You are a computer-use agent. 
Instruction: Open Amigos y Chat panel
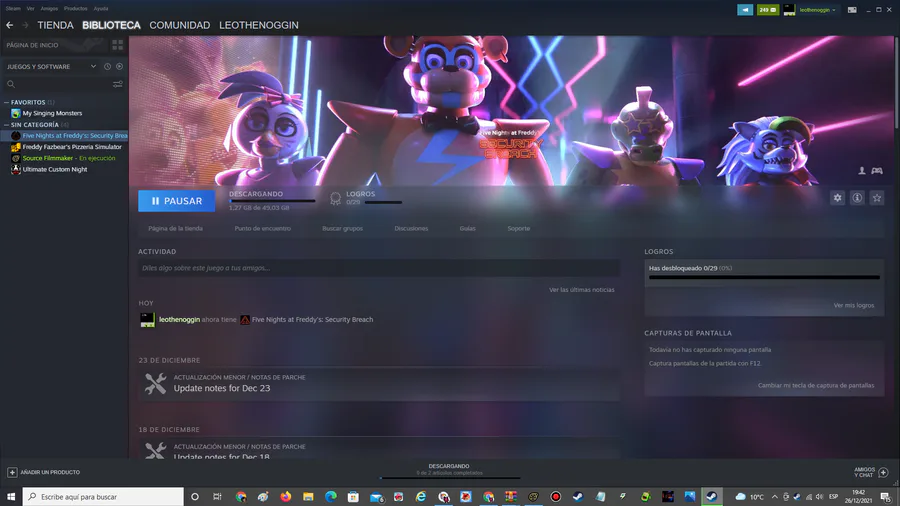[871, 472]
